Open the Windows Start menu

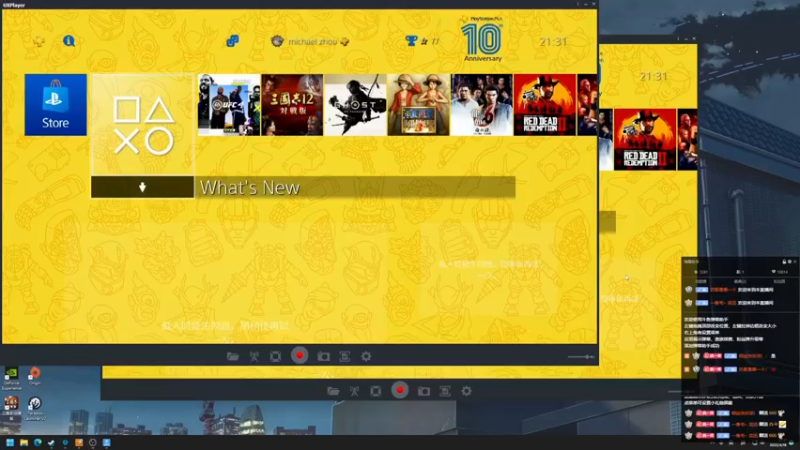[x=10, y=442]
